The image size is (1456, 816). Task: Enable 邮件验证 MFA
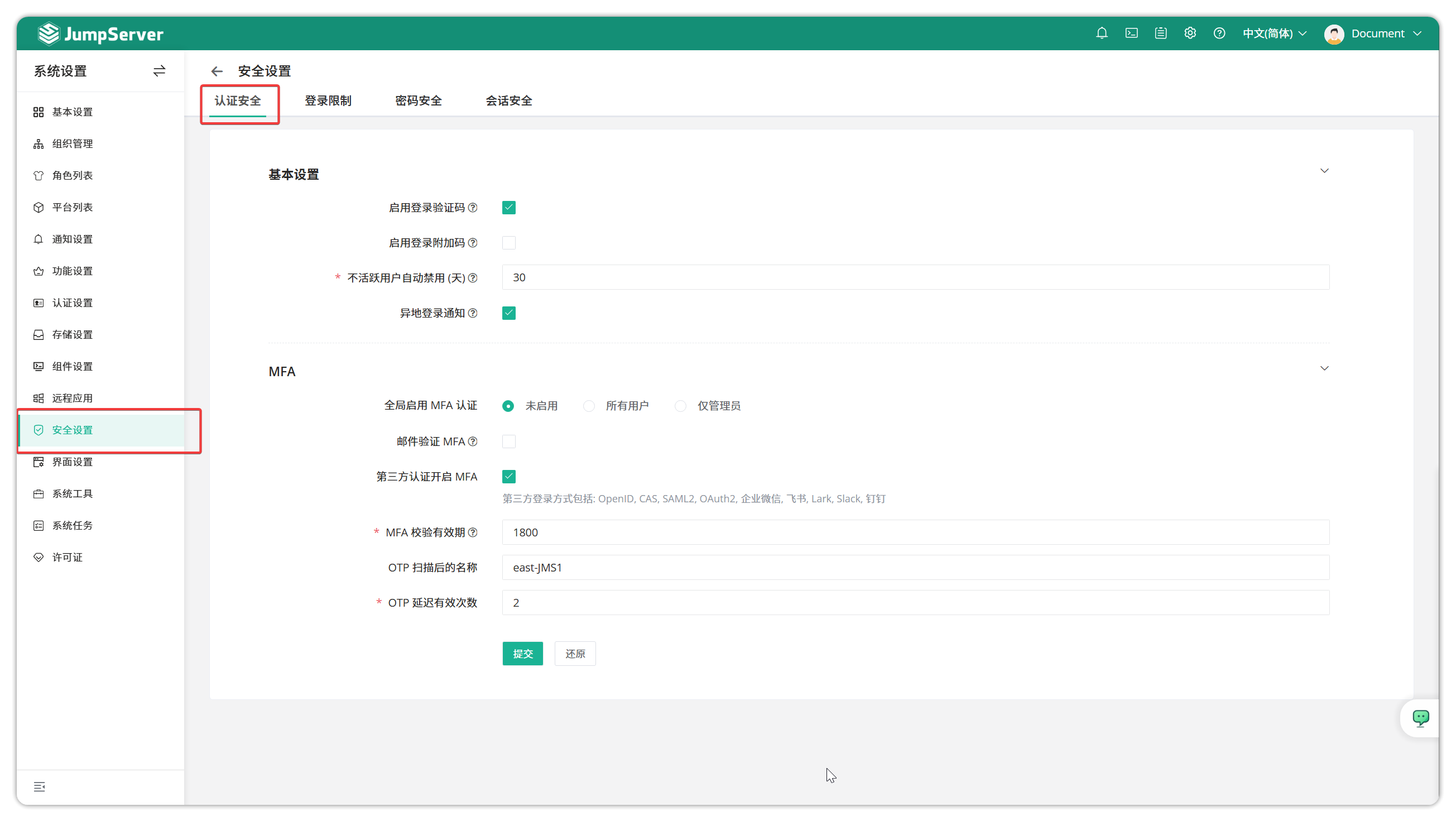pos(508,441)
